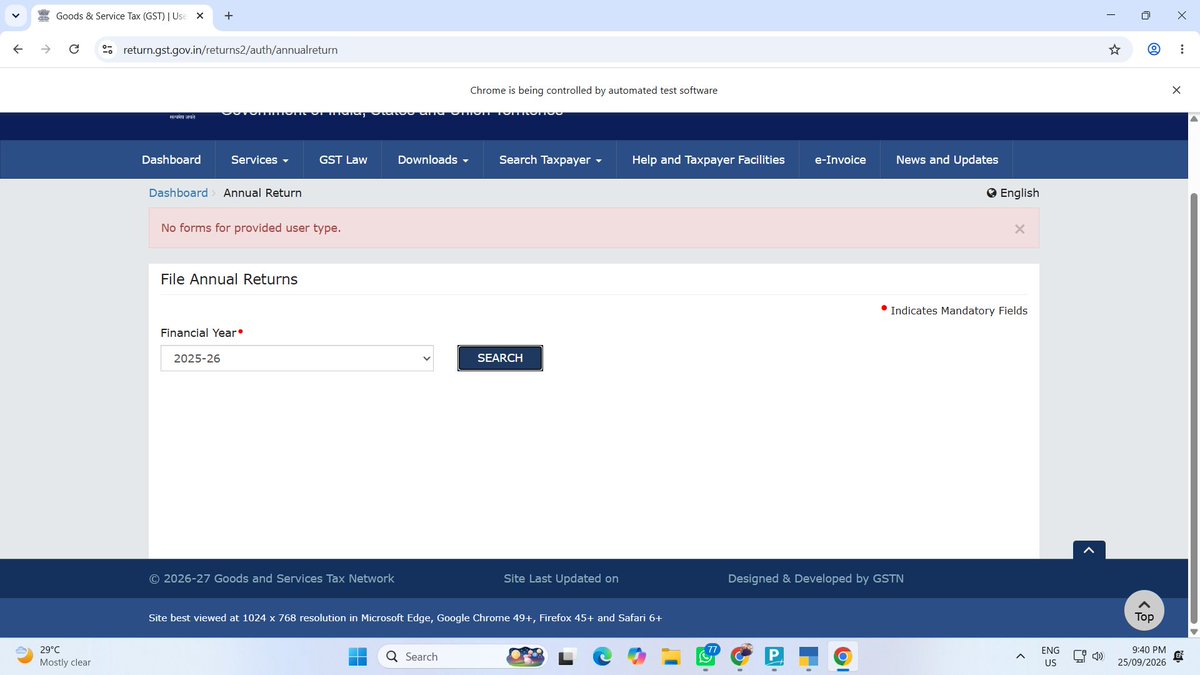This screenshot has height=675, width=1200.
Task: Switch to the active Chrome taskbar icon
Action: coord(843,657)
